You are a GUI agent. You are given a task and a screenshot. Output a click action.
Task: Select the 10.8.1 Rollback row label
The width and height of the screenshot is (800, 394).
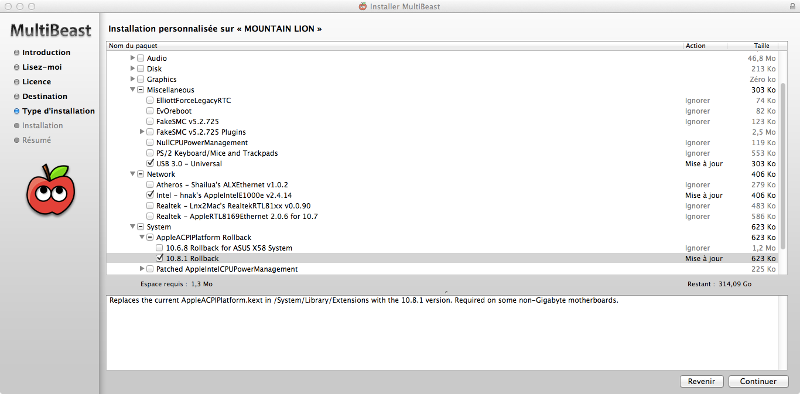[x=192, y=259]
